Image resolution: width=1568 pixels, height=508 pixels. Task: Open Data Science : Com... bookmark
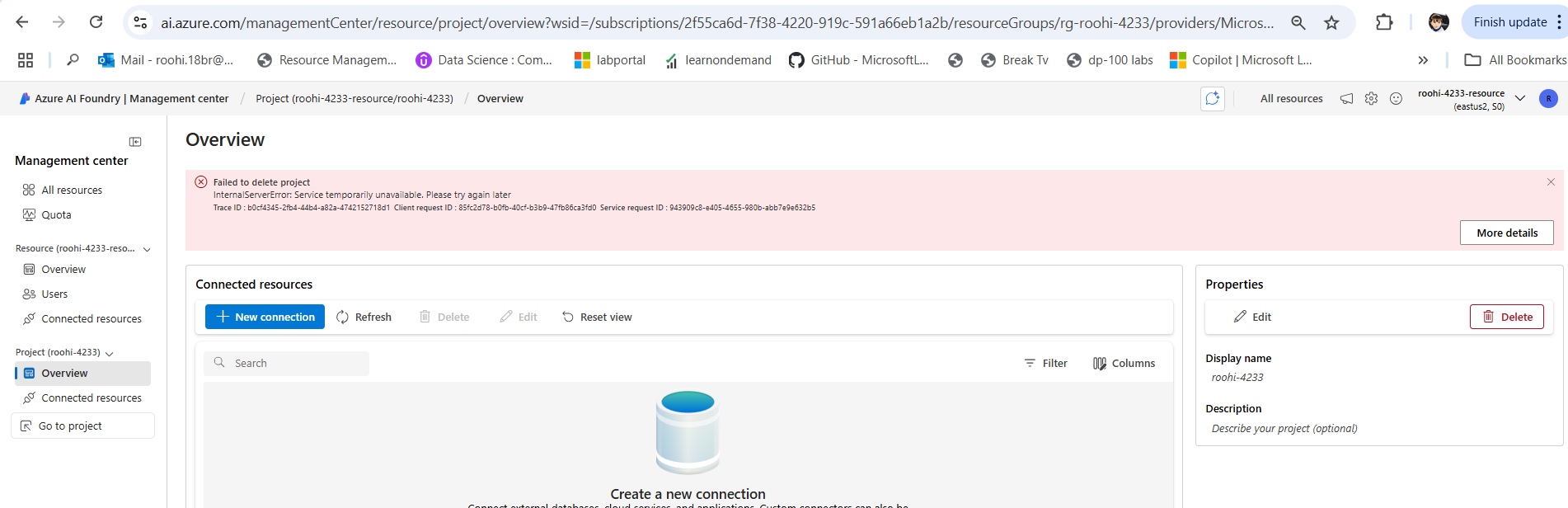484,60
